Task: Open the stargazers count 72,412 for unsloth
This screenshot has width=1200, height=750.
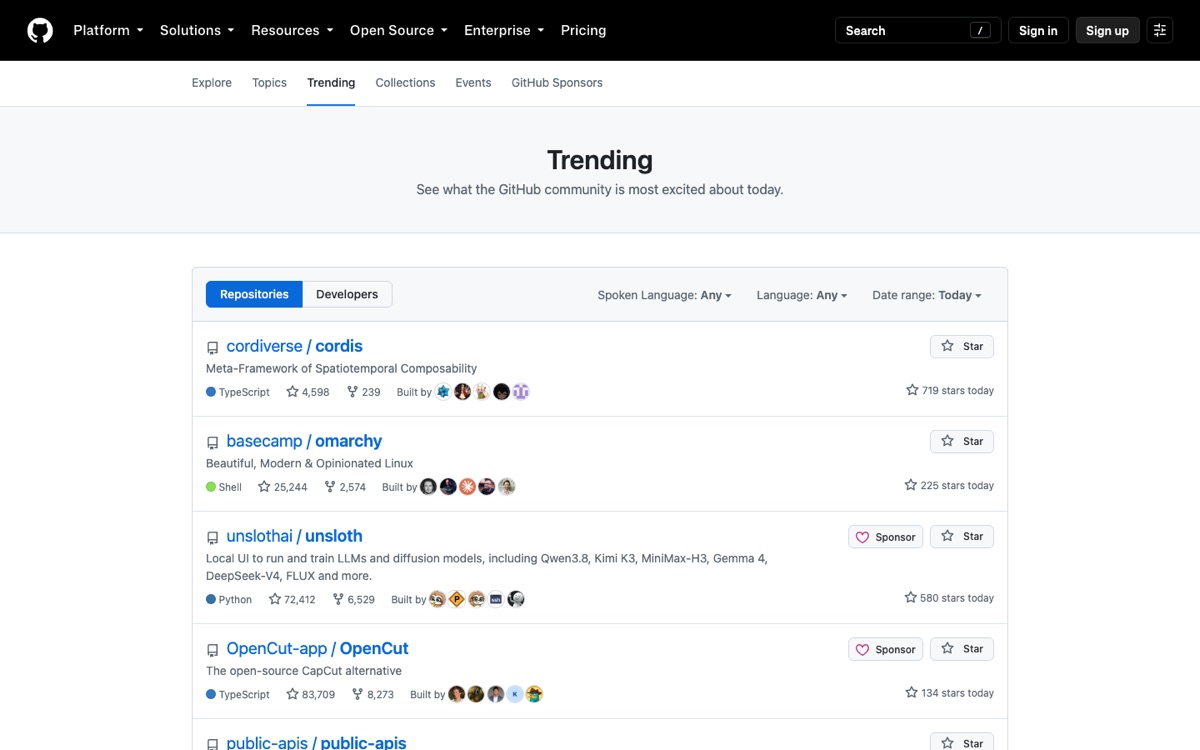Action: point(292,599)
